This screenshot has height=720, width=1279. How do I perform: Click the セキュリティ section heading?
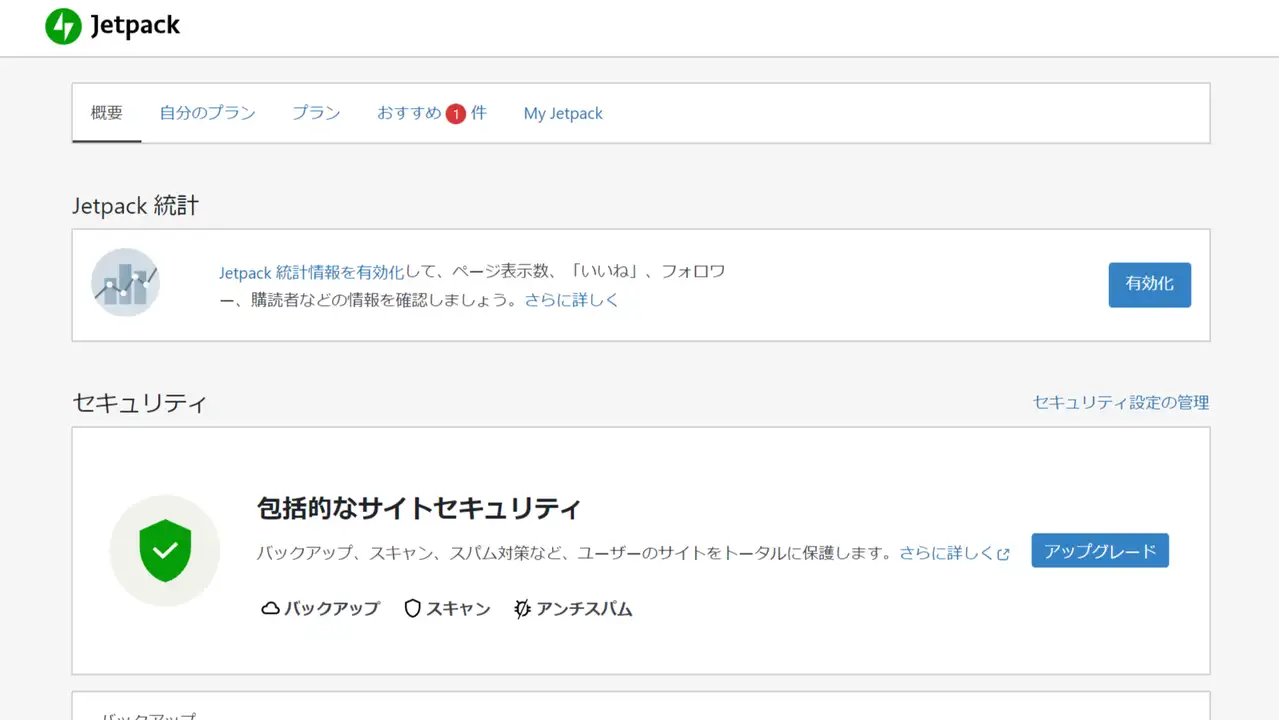pyautogui.click(x=140, y=403)
